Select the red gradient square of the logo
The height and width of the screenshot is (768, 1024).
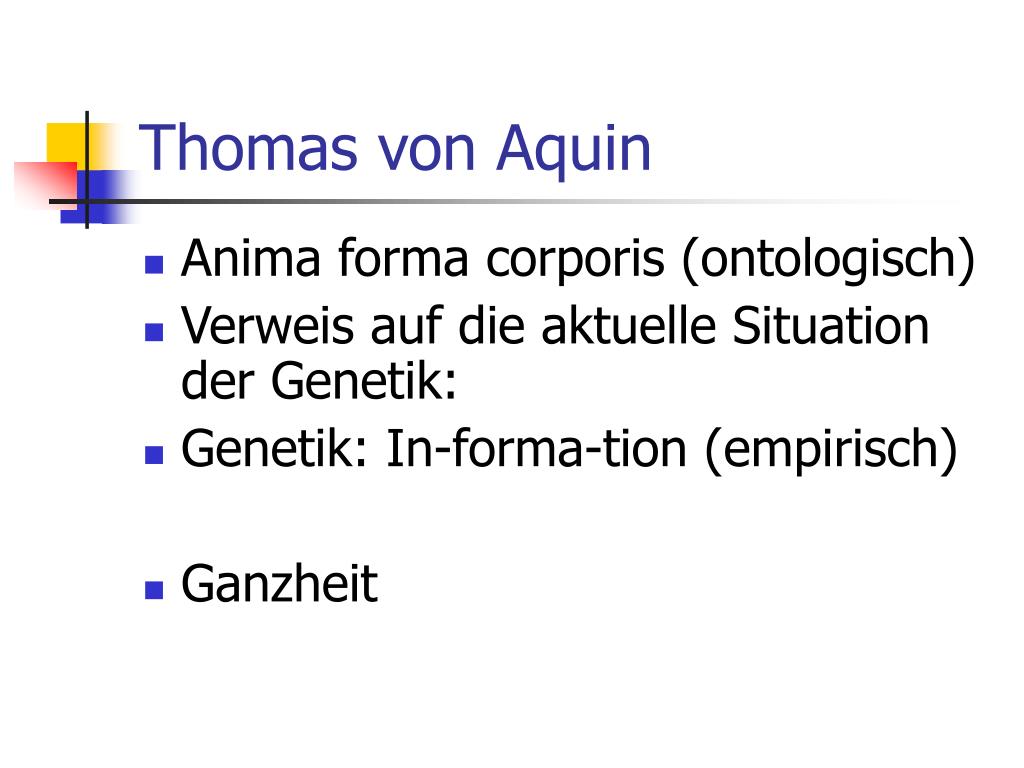click(x=44, y=184)
